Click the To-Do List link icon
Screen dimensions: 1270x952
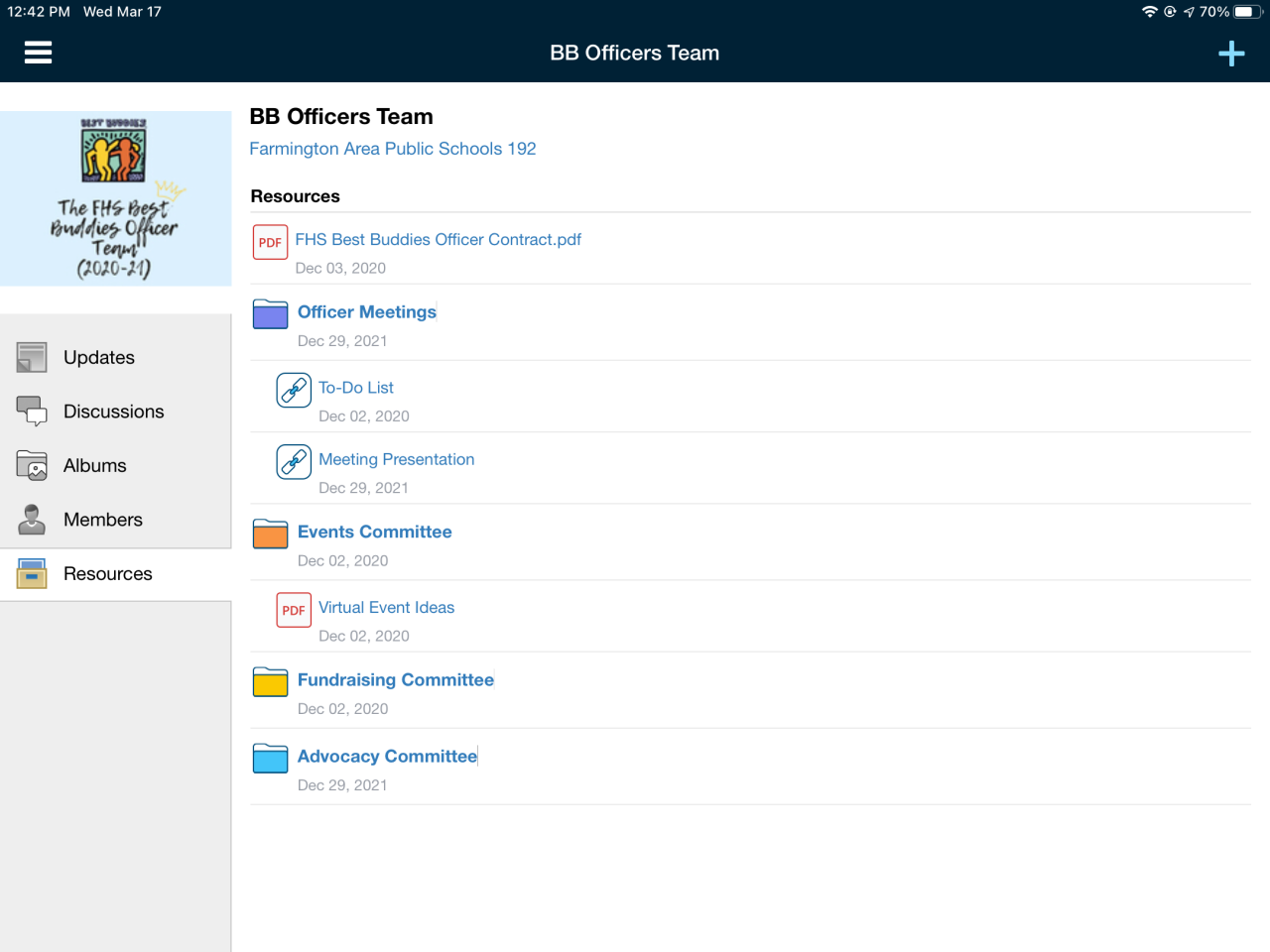click(294, 390)
